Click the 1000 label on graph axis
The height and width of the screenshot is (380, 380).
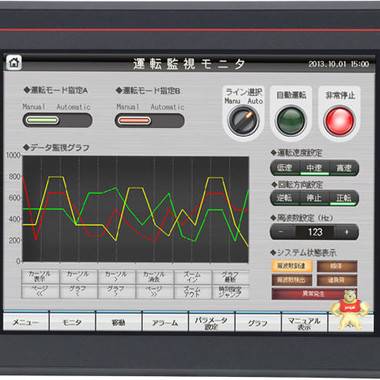[x=13, y=155]
